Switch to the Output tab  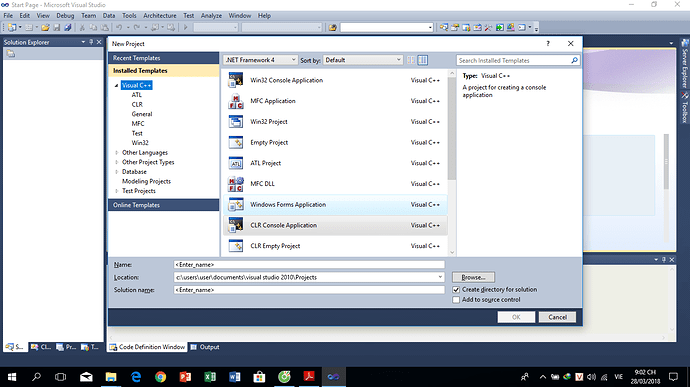(x=205, y=347)
